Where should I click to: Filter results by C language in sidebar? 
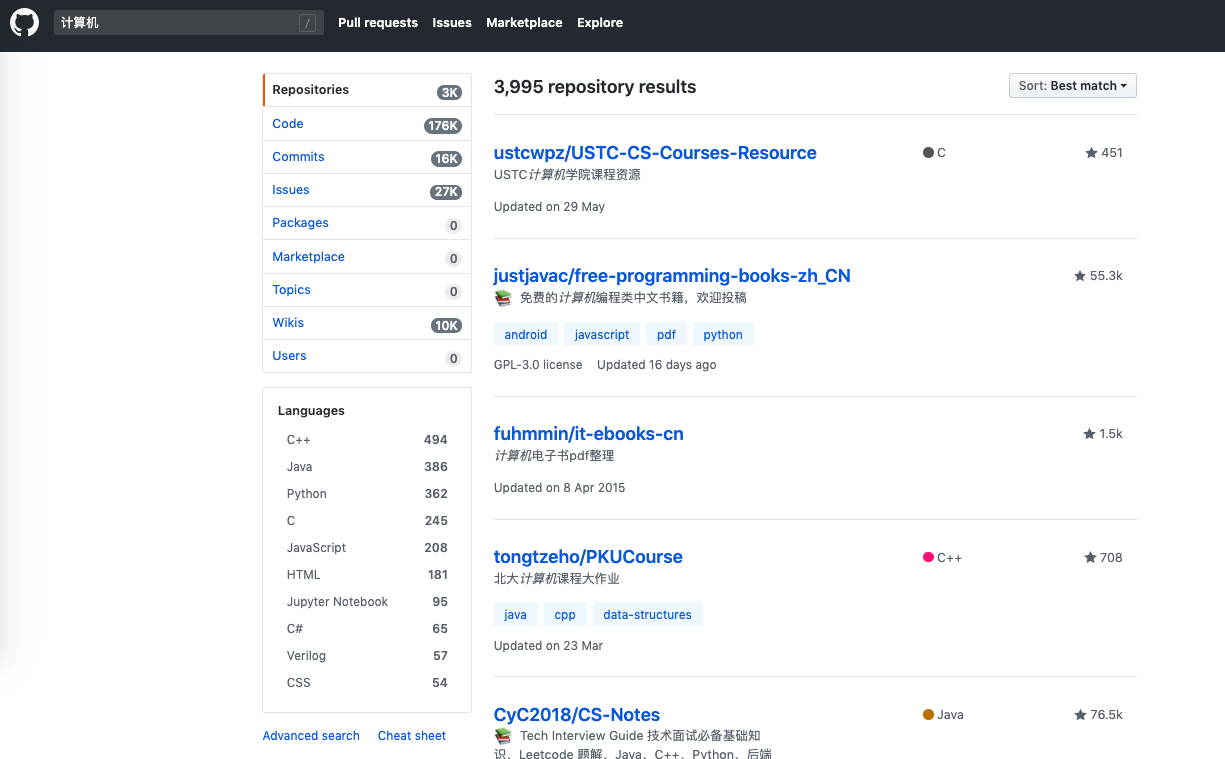tap(367, 521)
